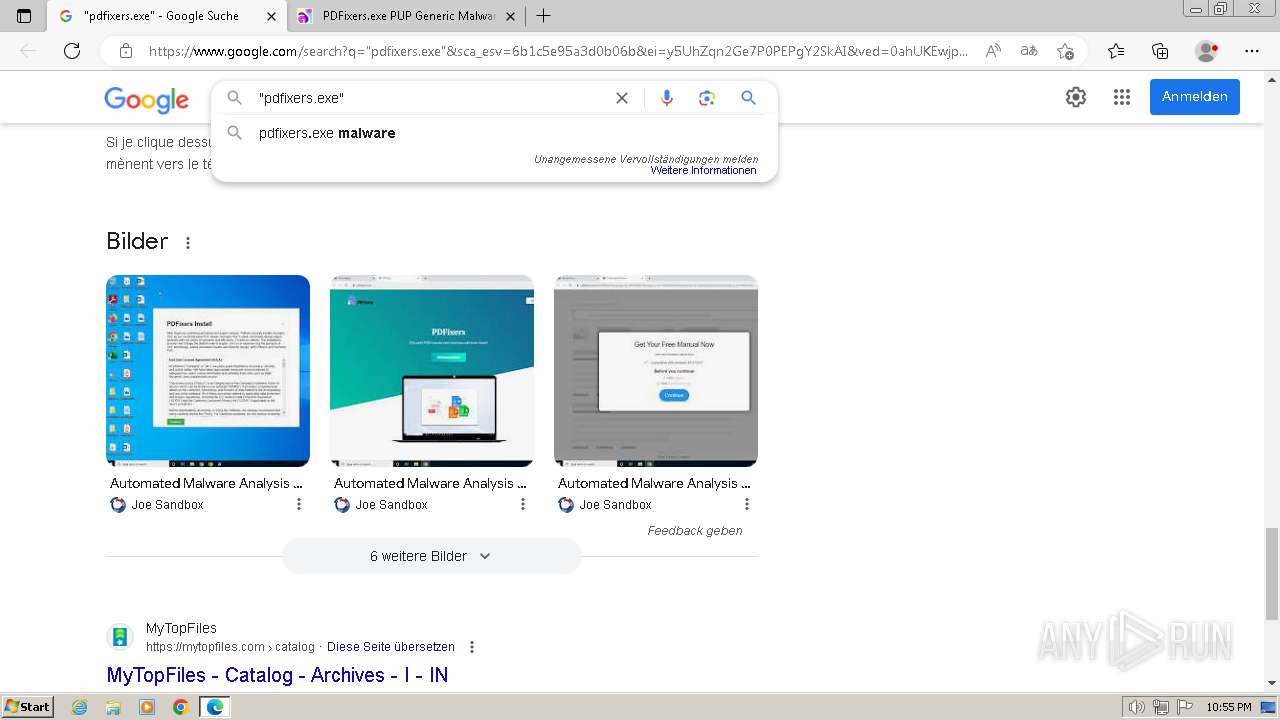Add this page to favorites star icon

(1065, 51)
